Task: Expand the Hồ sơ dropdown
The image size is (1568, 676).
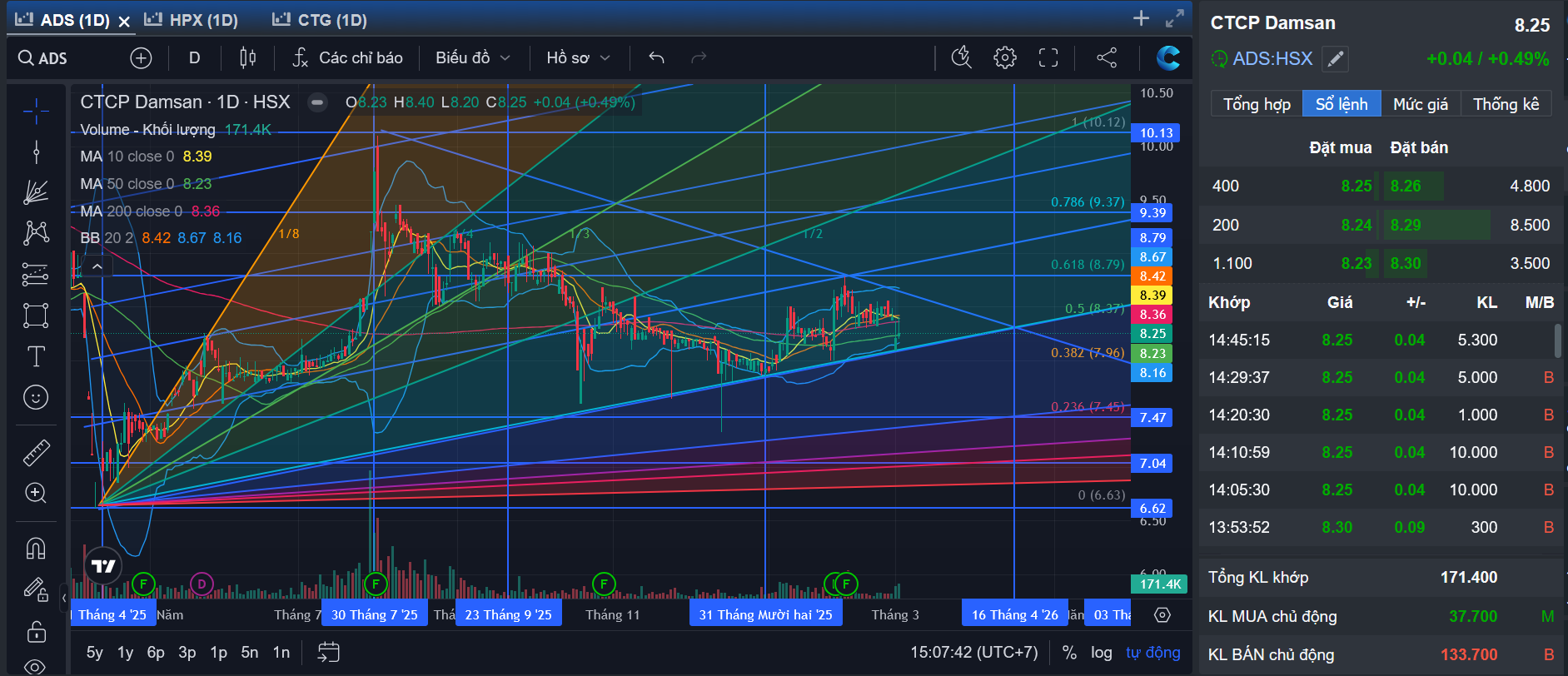Action: [x=578, y=58]
